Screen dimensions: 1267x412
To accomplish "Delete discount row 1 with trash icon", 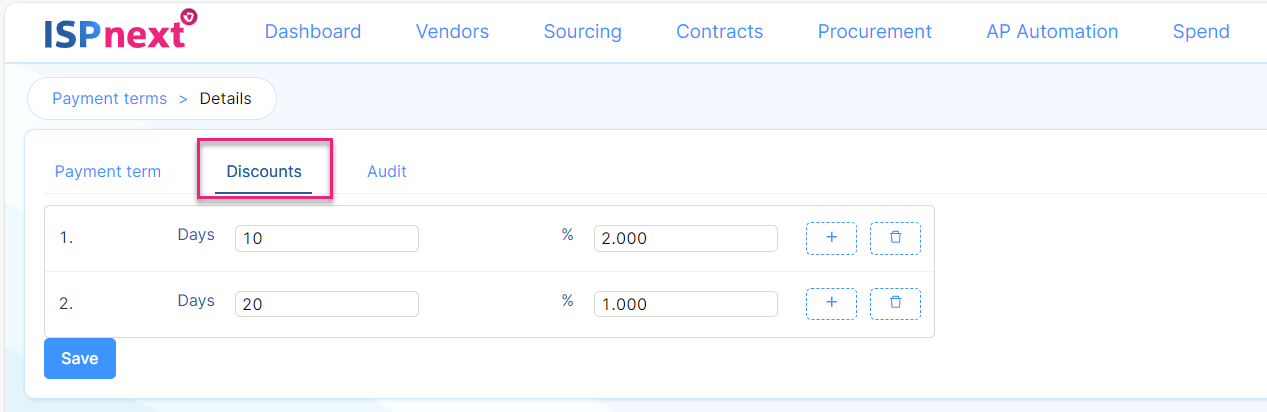I will coord(895,238).
